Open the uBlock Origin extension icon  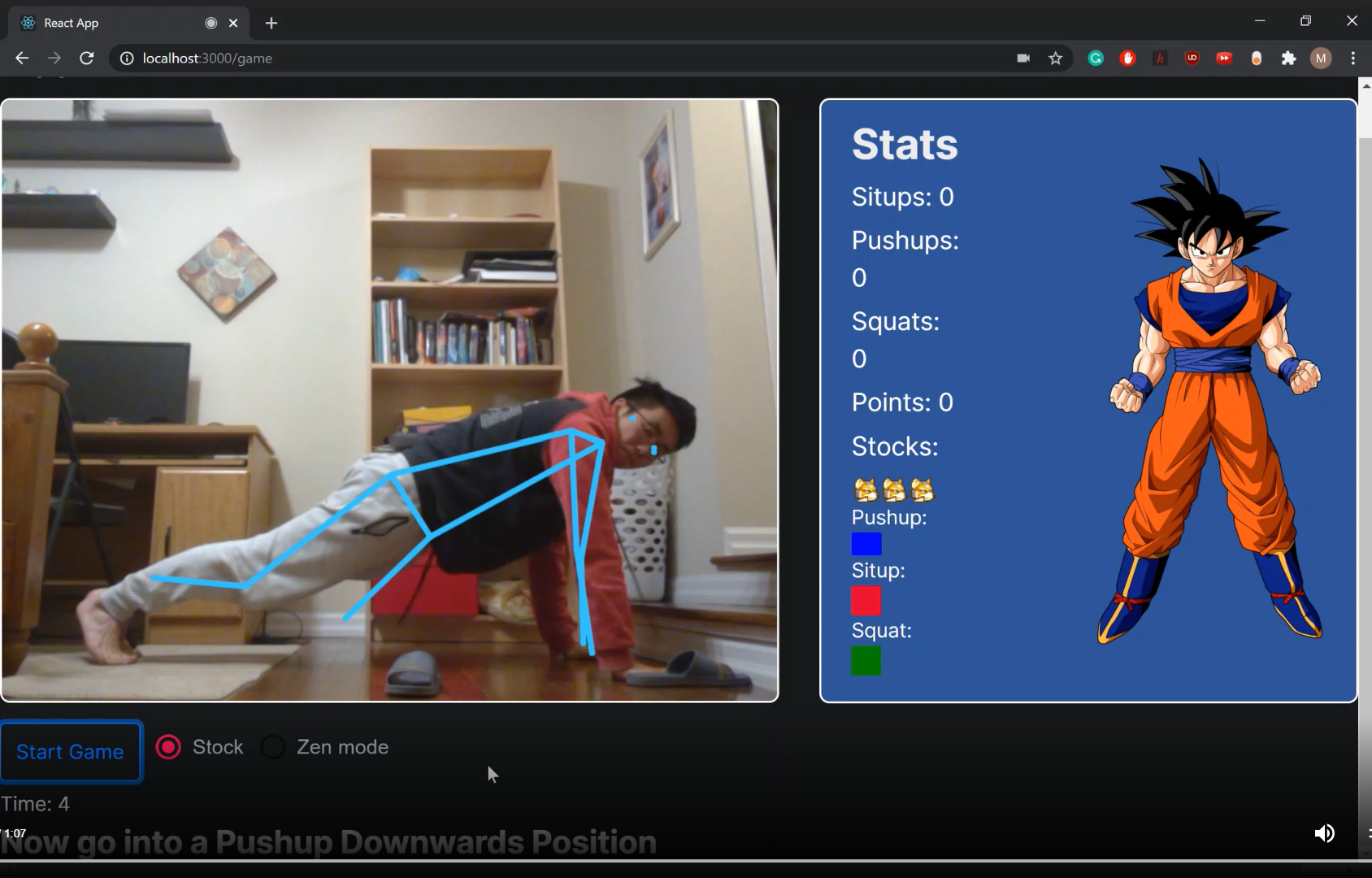coord(1192,58)
